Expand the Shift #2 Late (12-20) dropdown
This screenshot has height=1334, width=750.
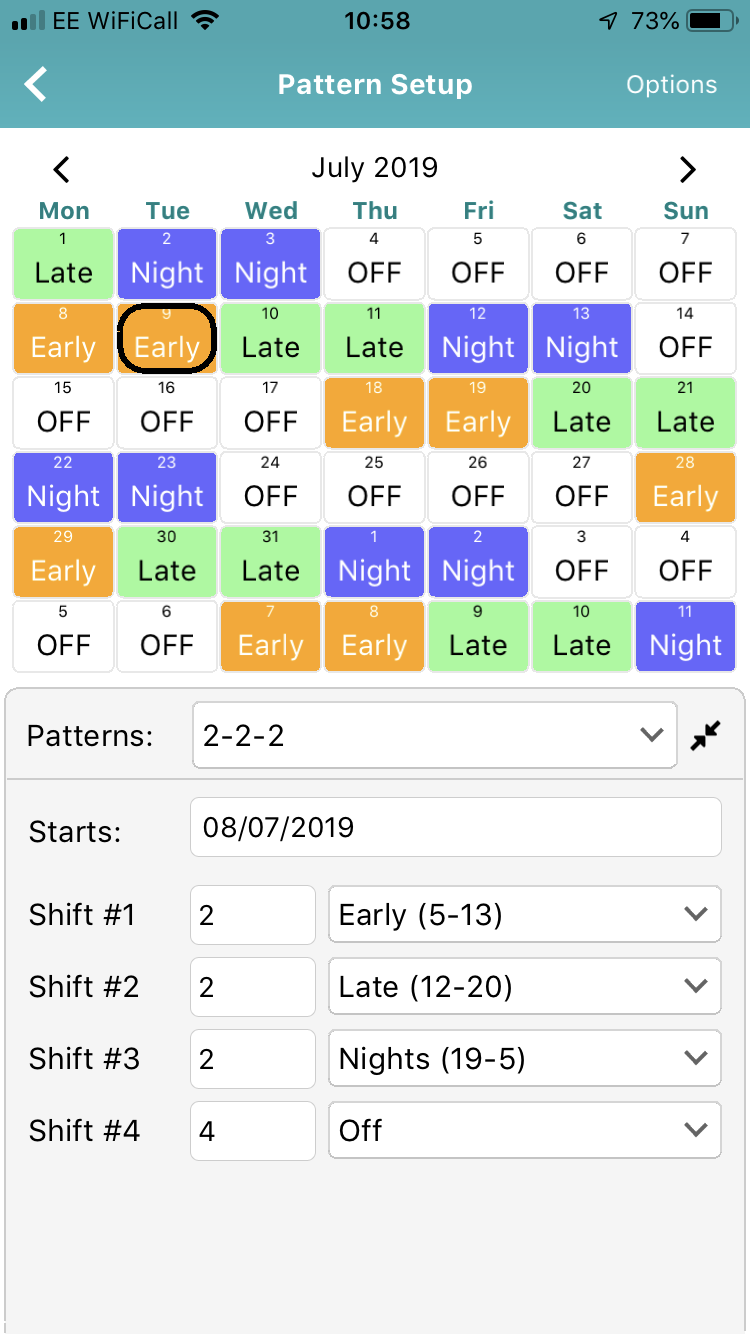[524, 986]
